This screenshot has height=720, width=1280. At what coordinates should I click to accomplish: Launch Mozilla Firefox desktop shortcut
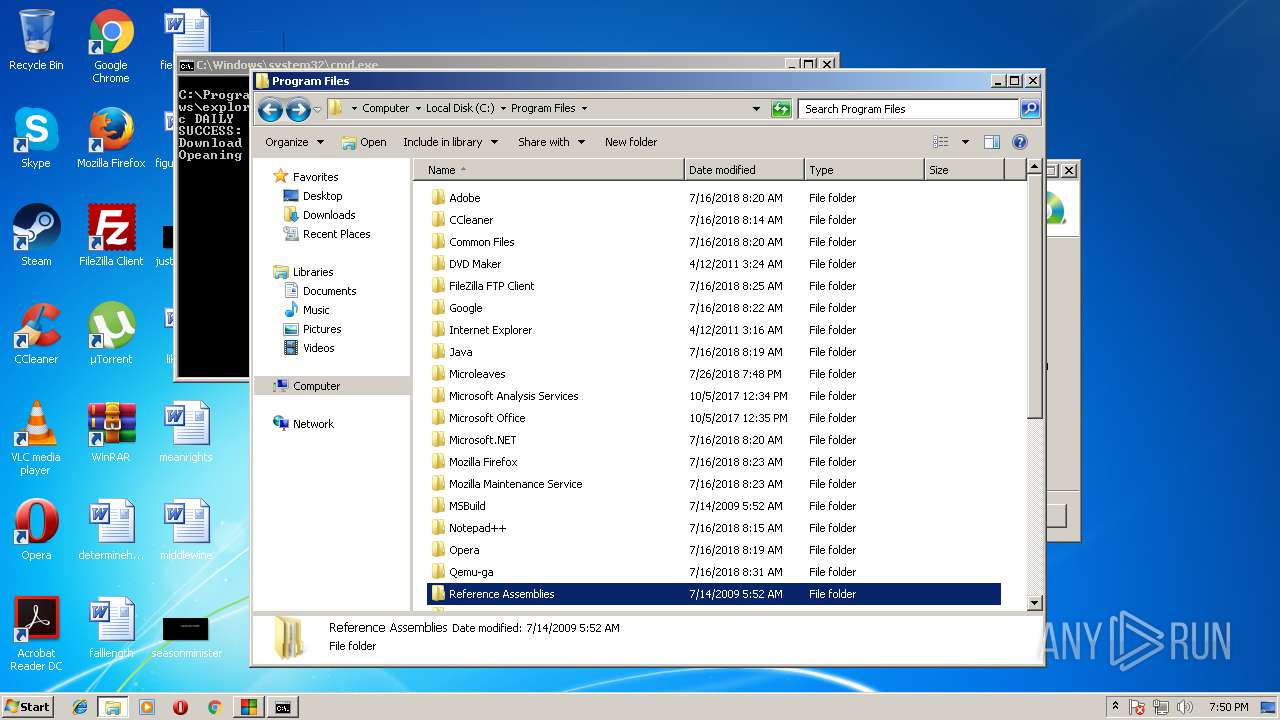(111, 138)
